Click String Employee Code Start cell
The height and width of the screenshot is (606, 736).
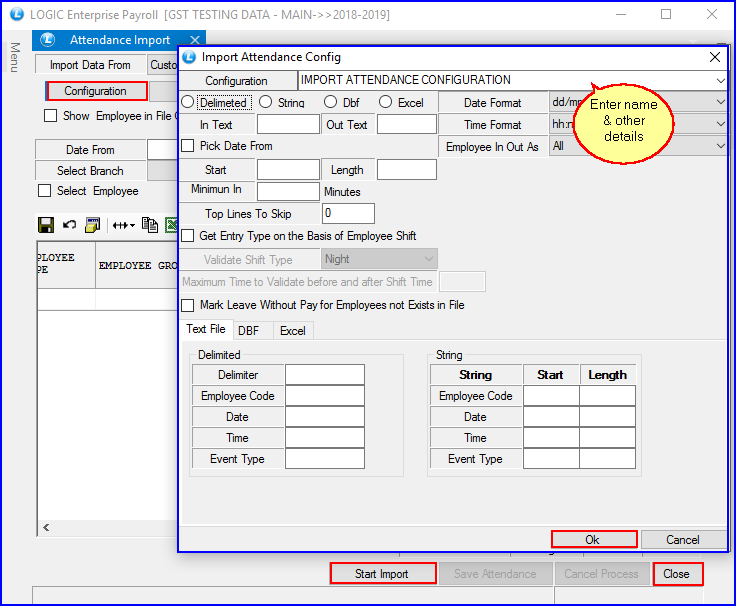pos(551,396)
